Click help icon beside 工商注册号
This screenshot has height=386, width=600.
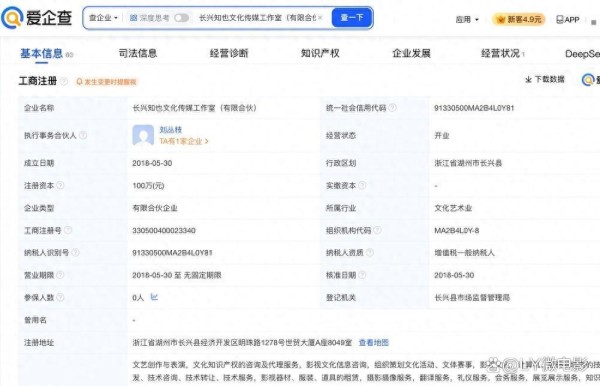click(68, 230)
